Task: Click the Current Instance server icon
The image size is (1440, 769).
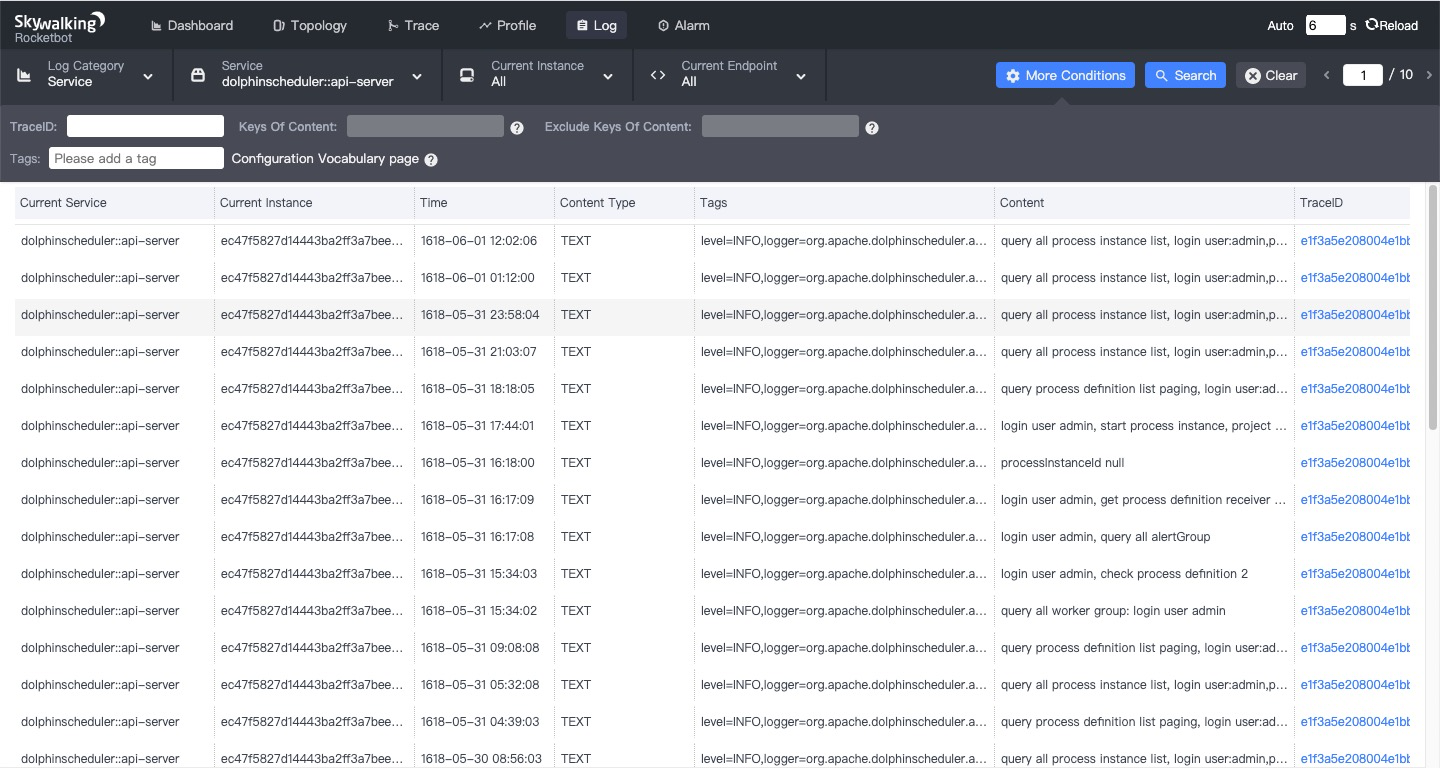Action: pyautogui.click(x=467, y=75)
